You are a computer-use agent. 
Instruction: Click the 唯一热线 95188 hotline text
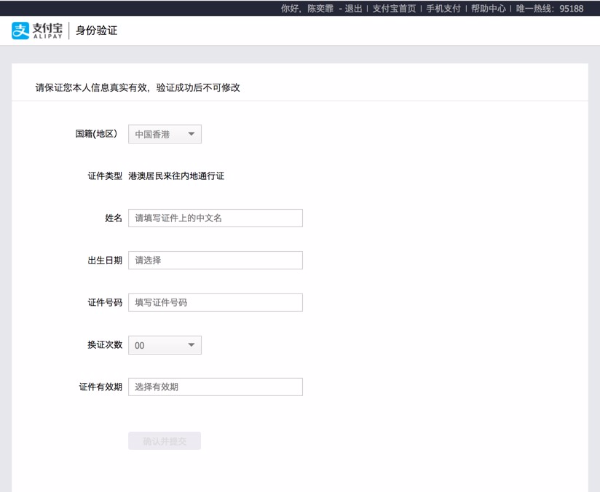coord(550,8)
